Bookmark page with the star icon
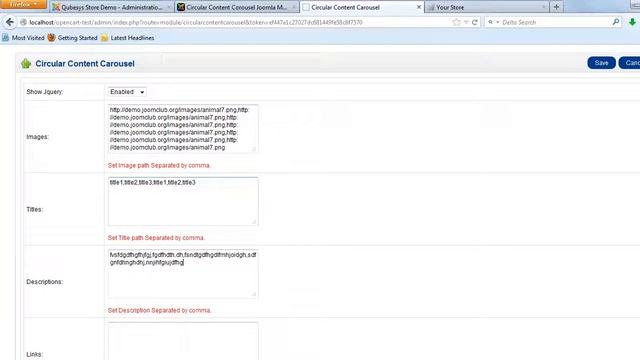Image resolution: width=640 pixels, height=360 pixels. [456, 22]
